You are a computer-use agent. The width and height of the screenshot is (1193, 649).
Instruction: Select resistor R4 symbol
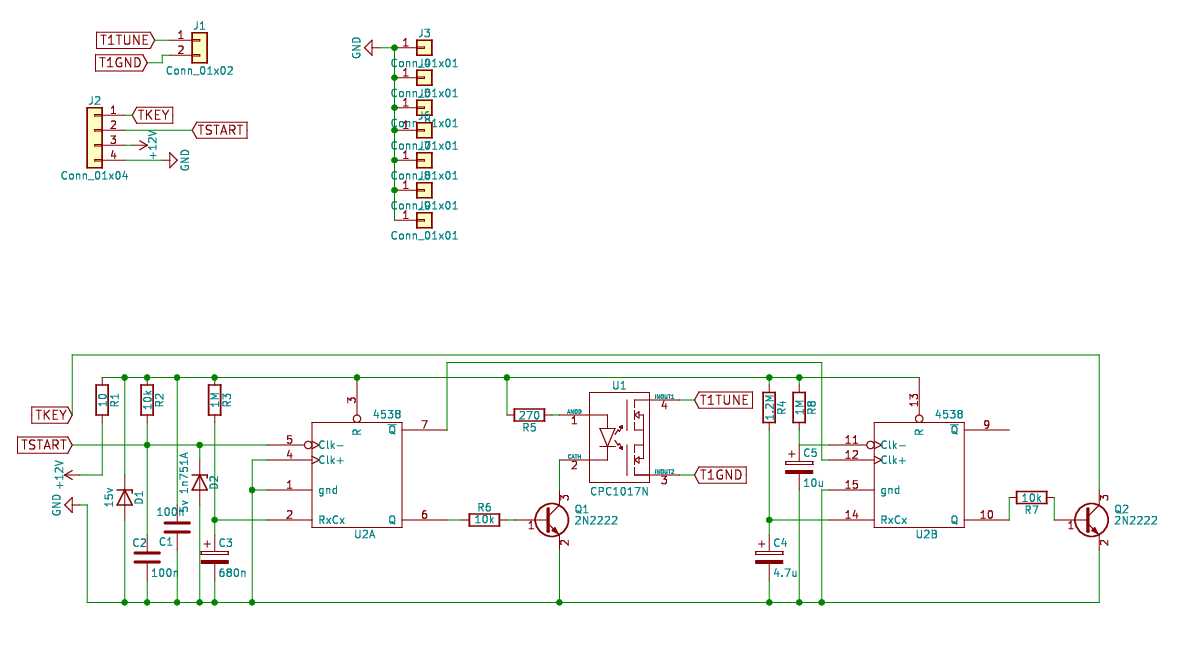pyautogui.click(x=769, y=407)
